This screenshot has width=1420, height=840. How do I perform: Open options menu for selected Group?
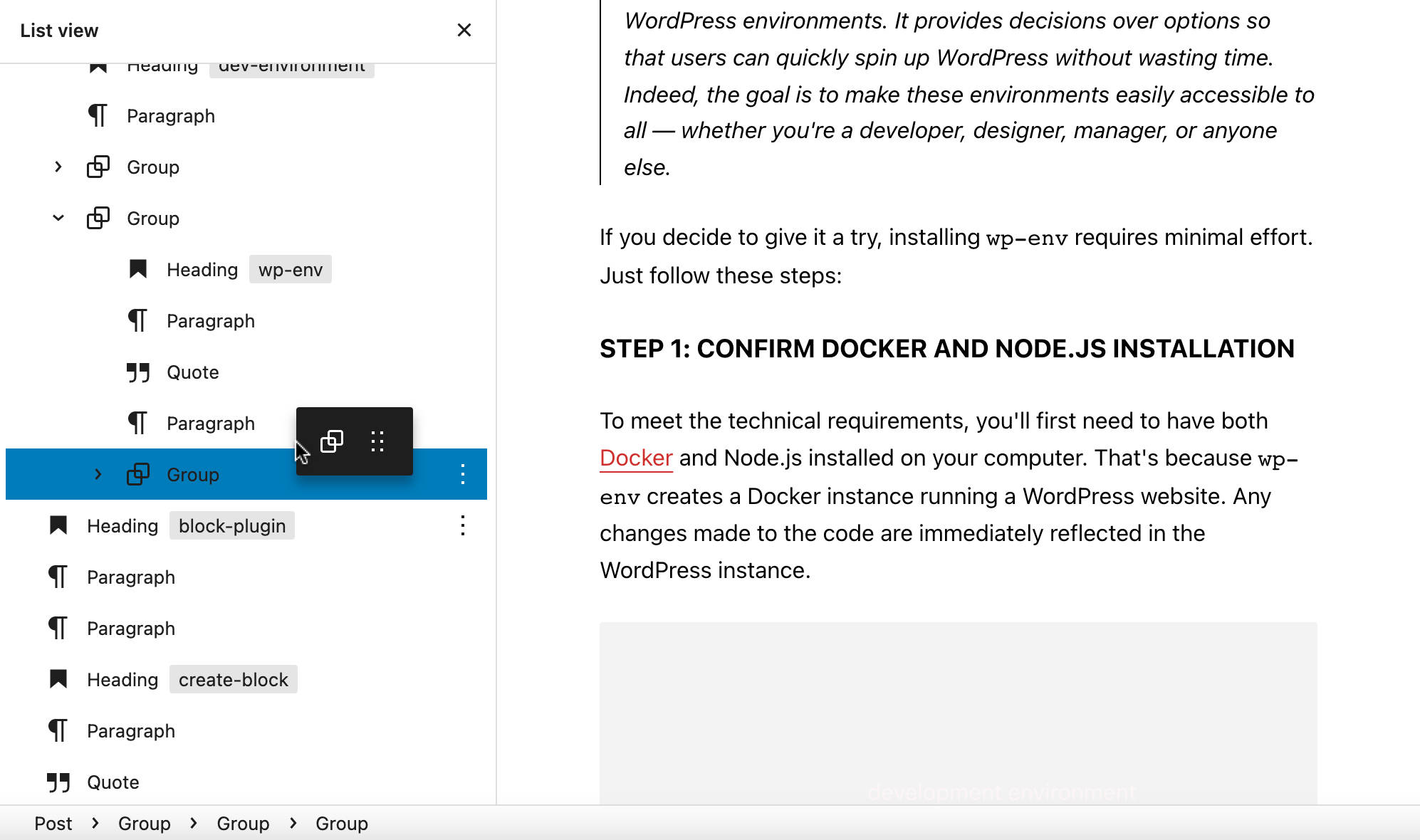pyautogui.click(x=463, y=474)
